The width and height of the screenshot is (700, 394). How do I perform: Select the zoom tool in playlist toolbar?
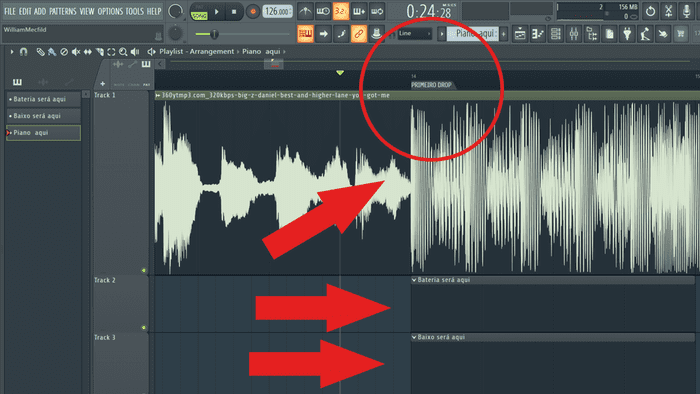[123, 52]
